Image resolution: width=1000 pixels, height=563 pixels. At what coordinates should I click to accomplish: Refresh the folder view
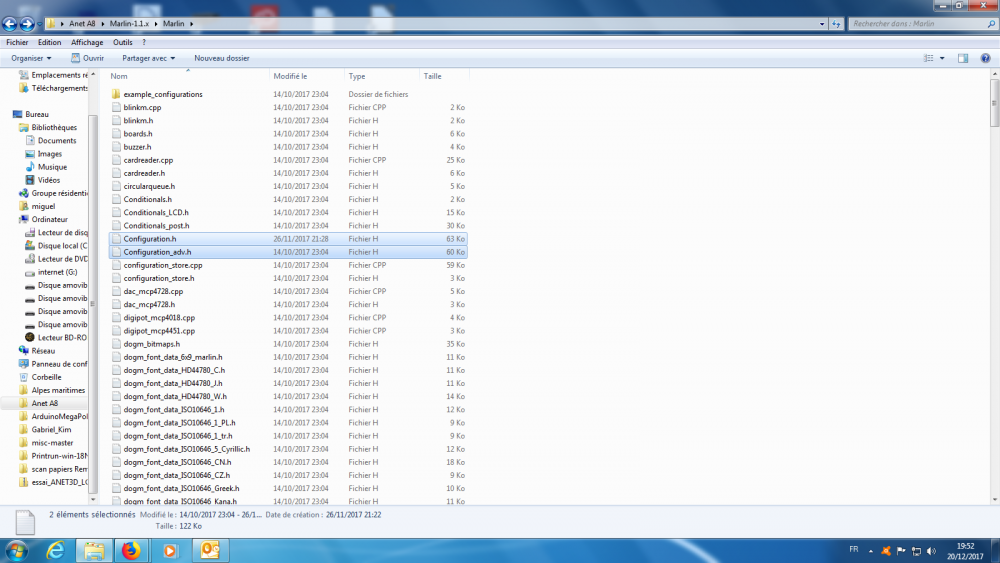click(x=836, y=24)
